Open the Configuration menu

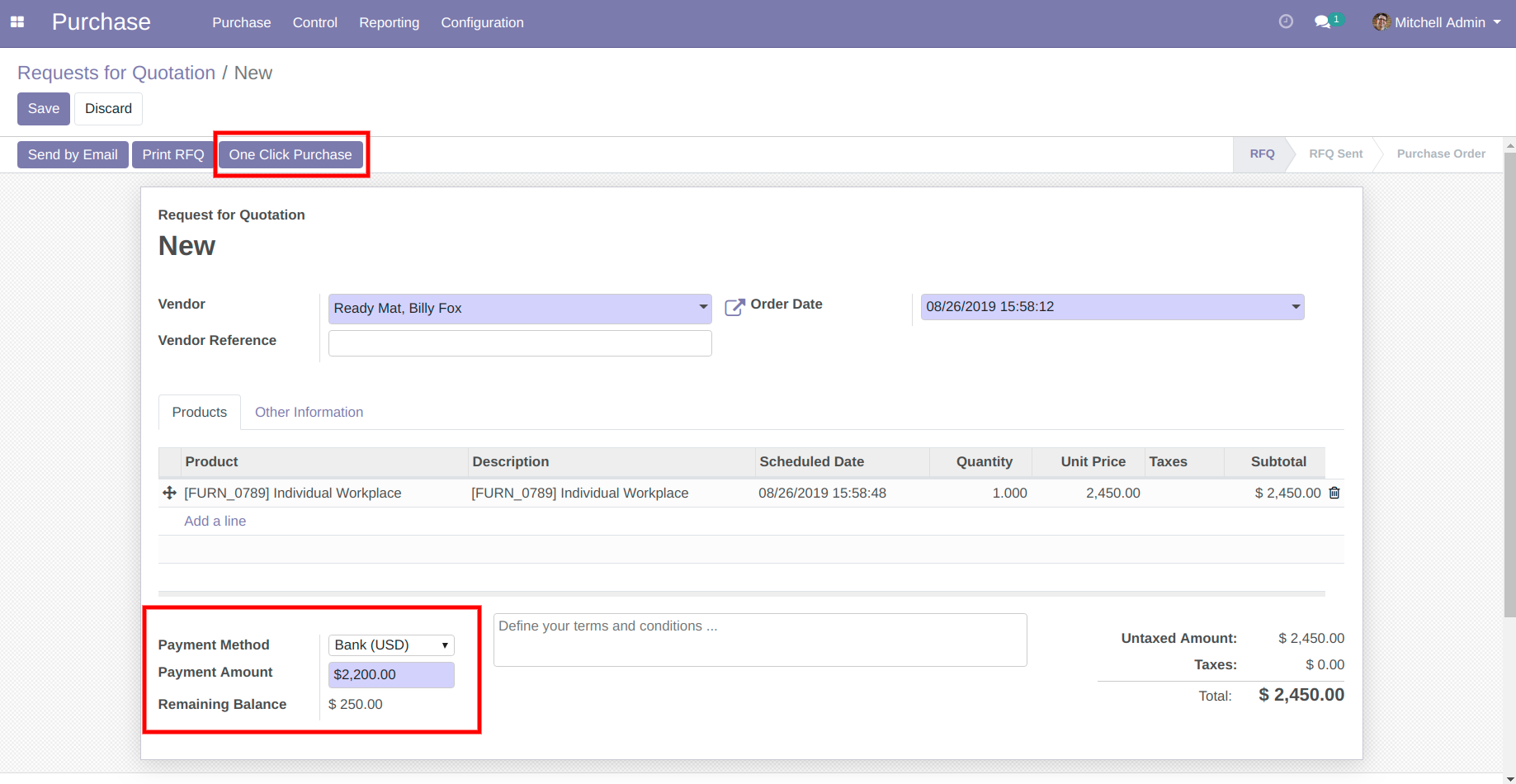[482, 22]
